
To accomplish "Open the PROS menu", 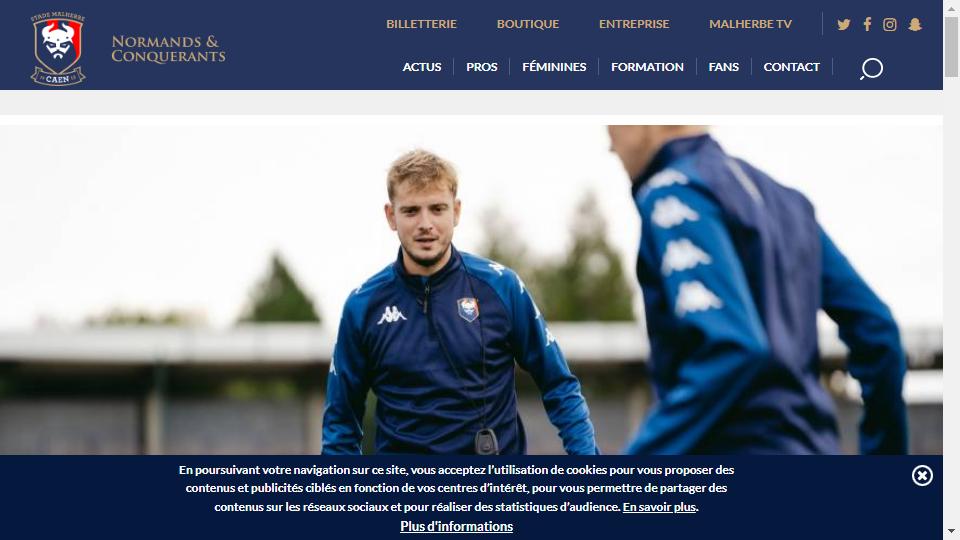I will point(482,67).
